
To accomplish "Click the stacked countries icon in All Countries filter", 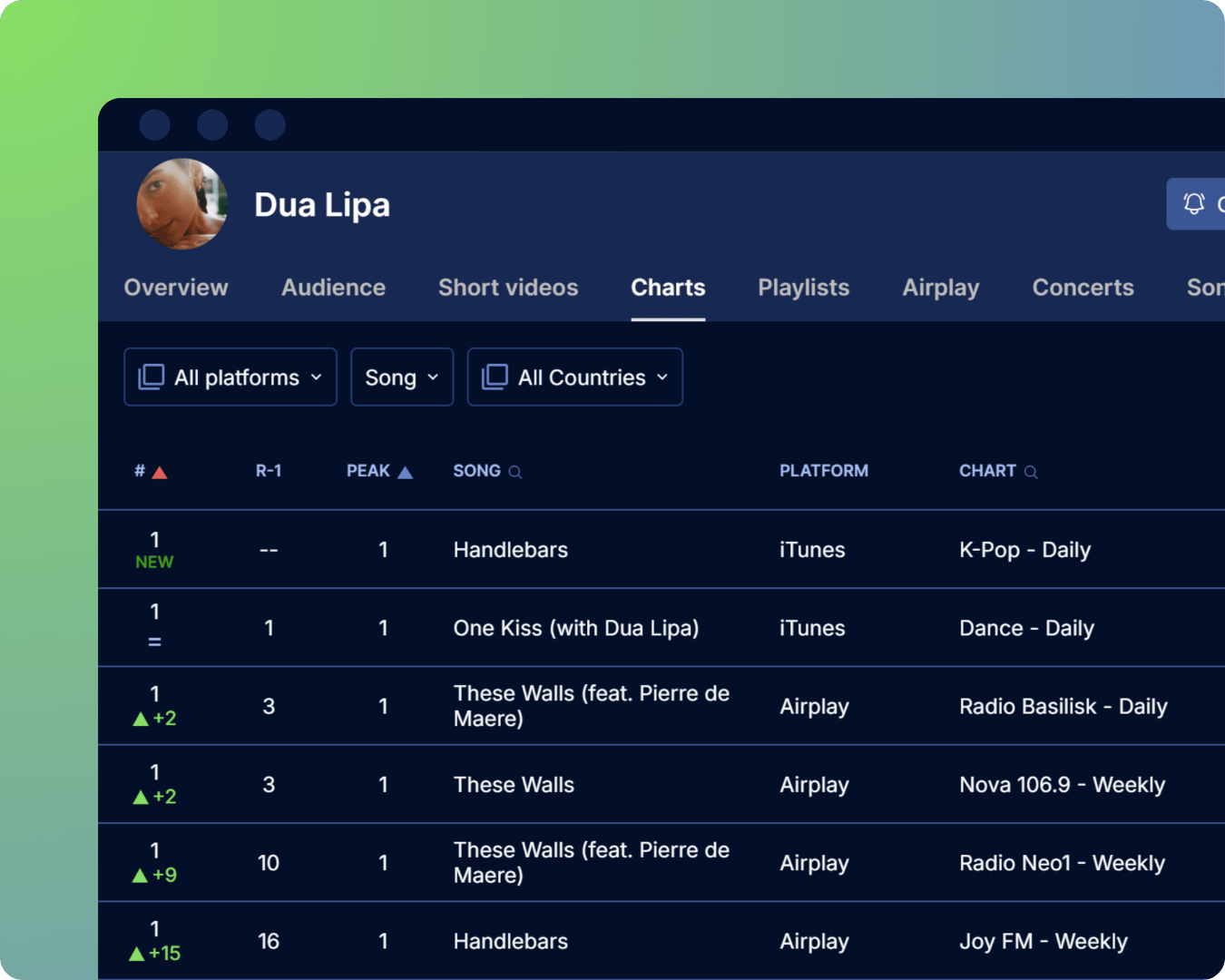I will pyautogui.click(x=495, y=377).
